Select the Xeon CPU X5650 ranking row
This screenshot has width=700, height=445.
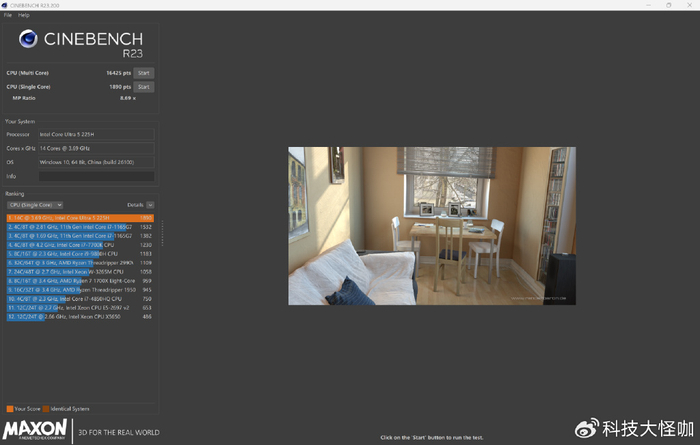pos(80,316)
